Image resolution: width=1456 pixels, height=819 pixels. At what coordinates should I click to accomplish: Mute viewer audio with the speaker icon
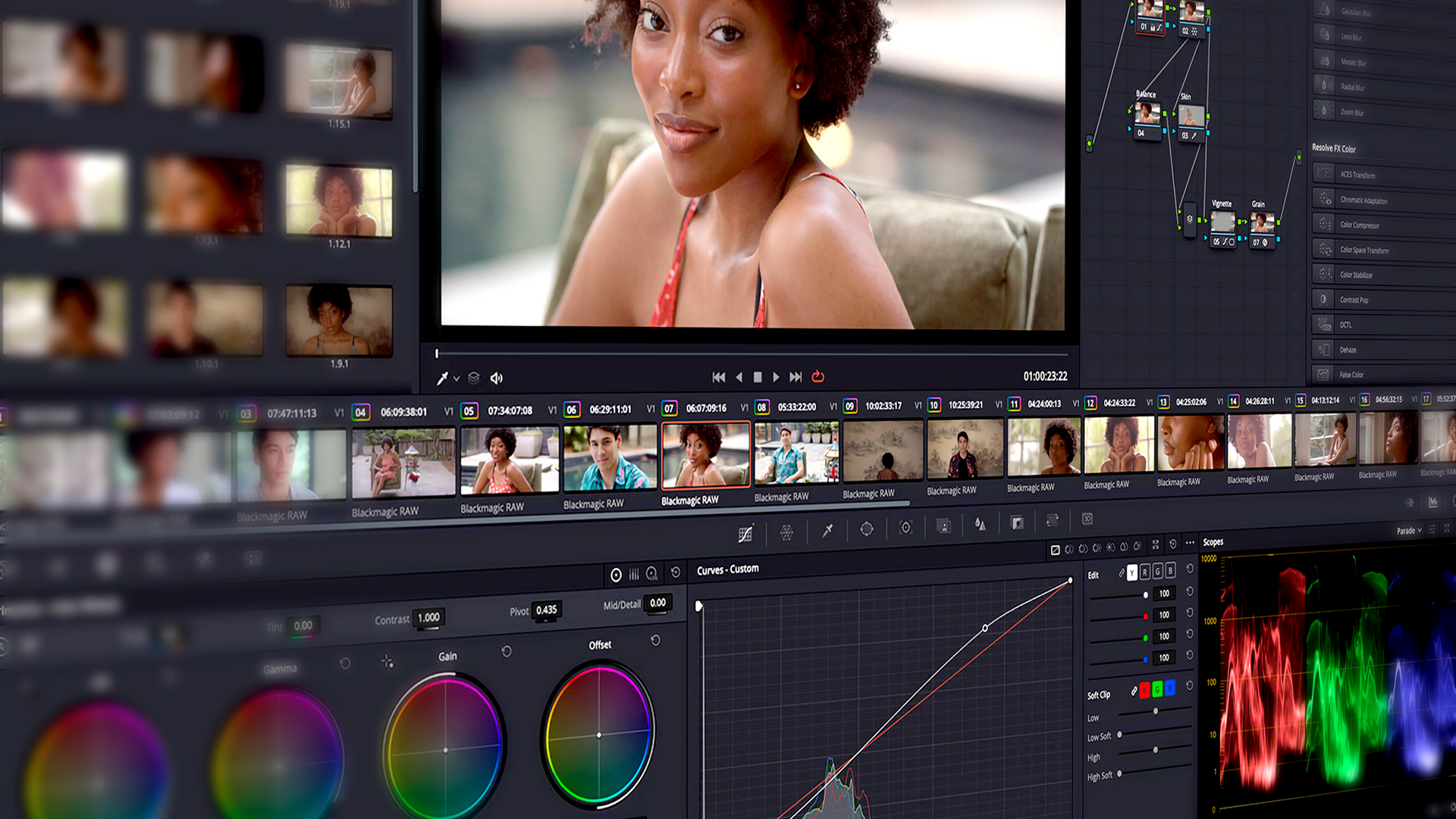497,378
